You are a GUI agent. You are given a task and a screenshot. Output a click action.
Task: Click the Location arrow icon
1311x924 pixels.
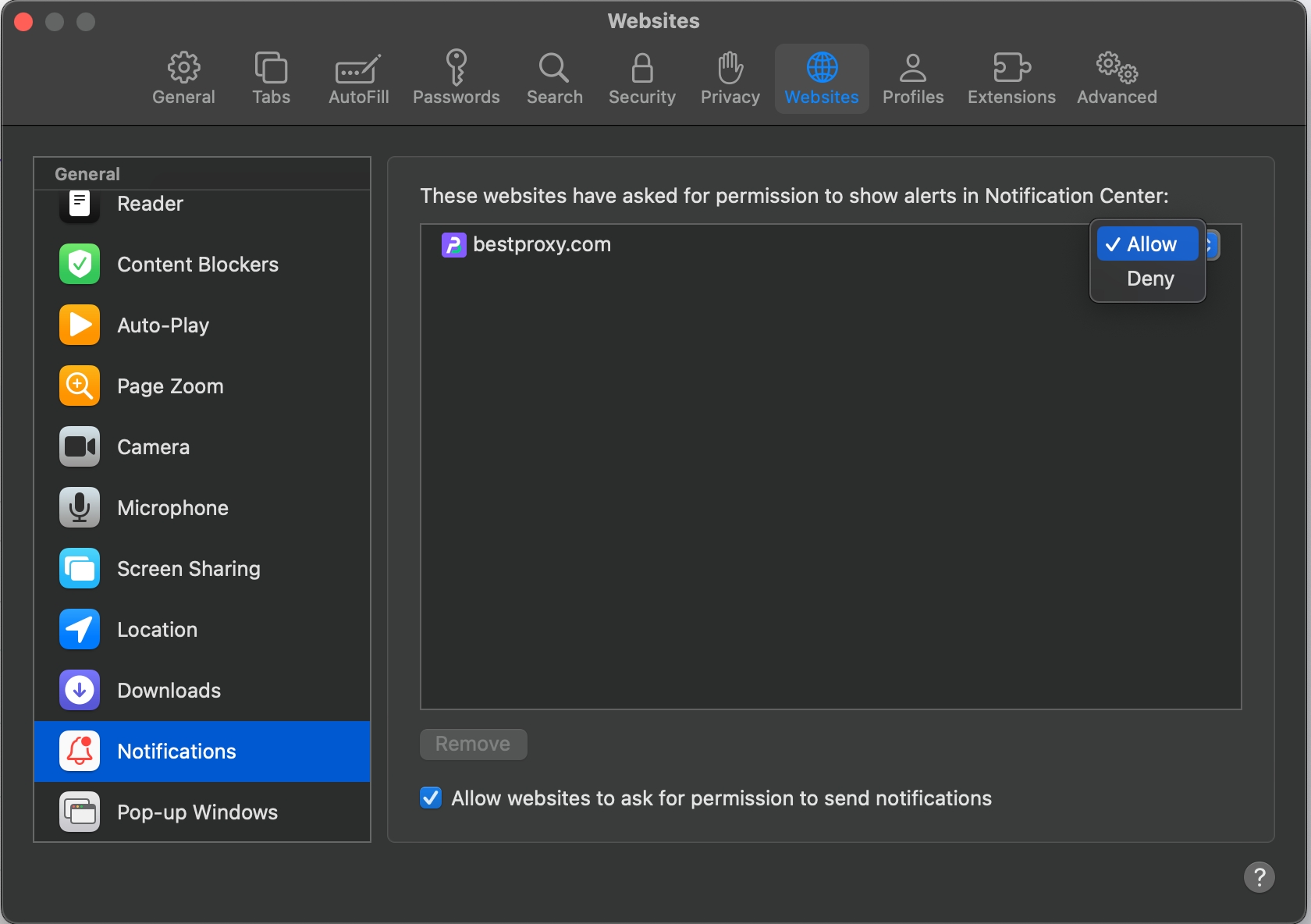coord(80,630)
